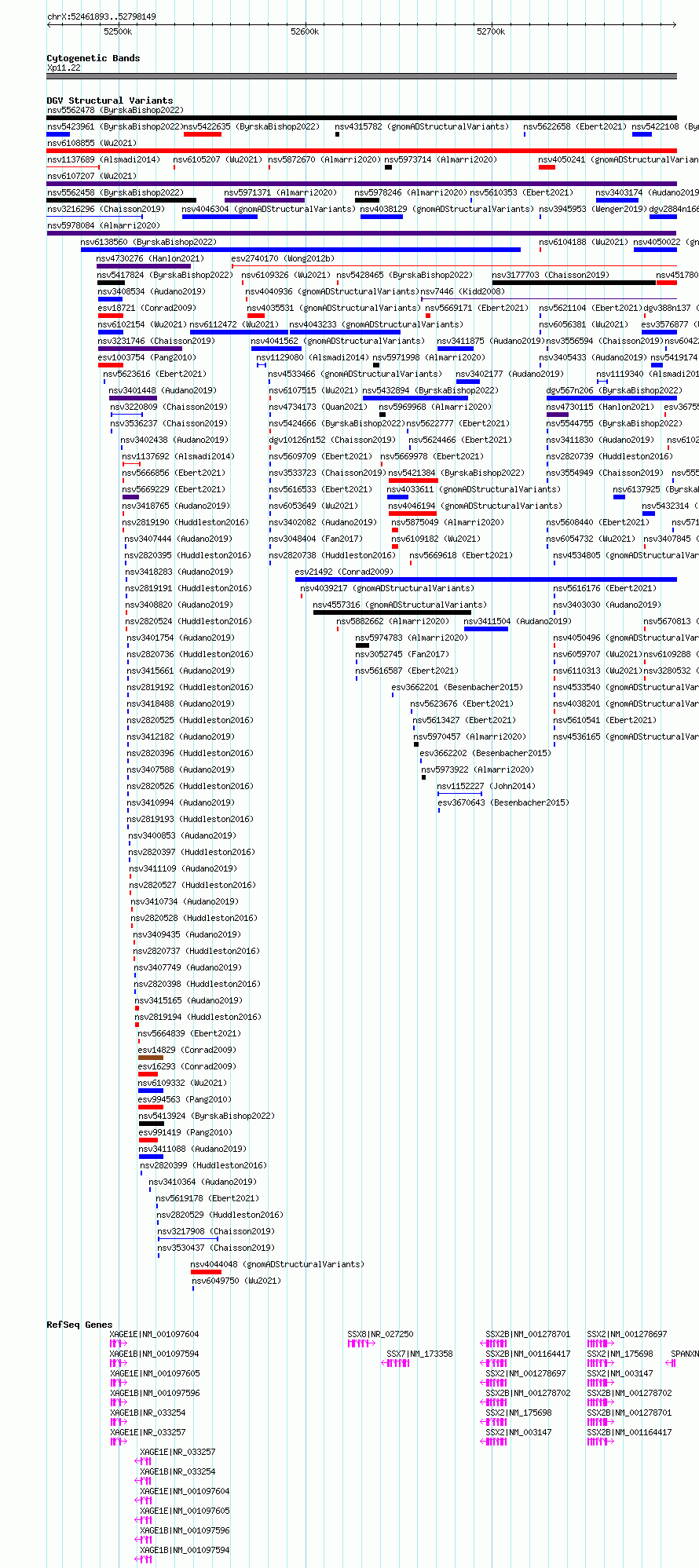Select variant esv21492 (Conrad2009) label
Image resolution: width=699 pixels, height=1568 pixels.
344,572
